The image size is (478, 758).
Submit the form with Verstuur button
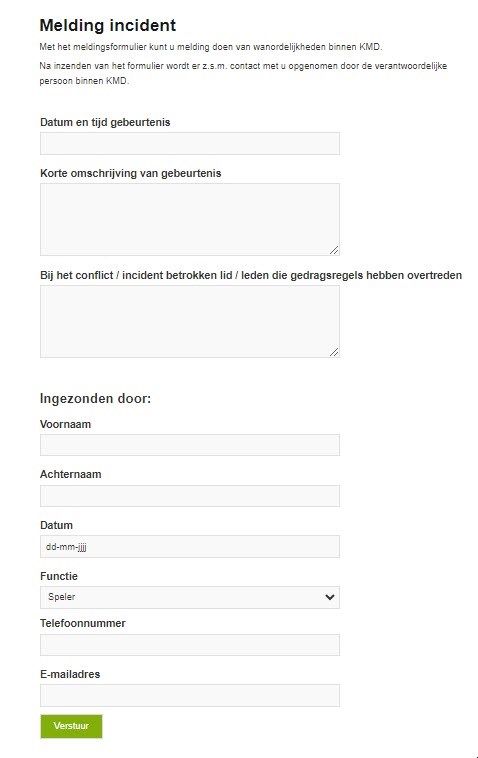(x=72, y=726)
